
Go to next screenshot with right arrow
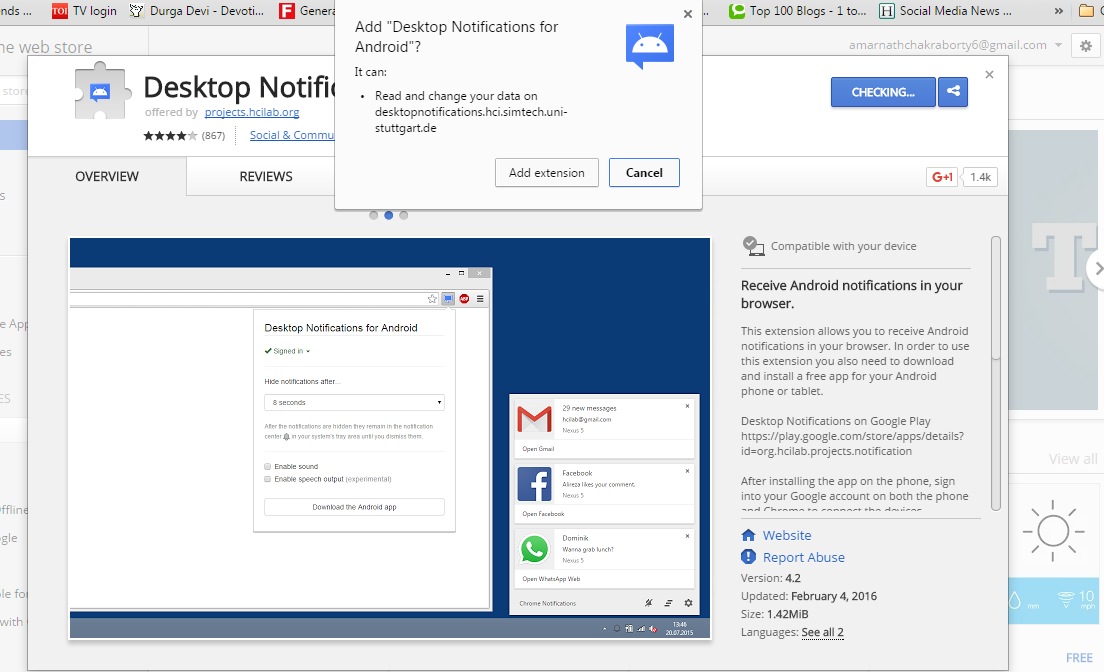tap(1098, 269)
